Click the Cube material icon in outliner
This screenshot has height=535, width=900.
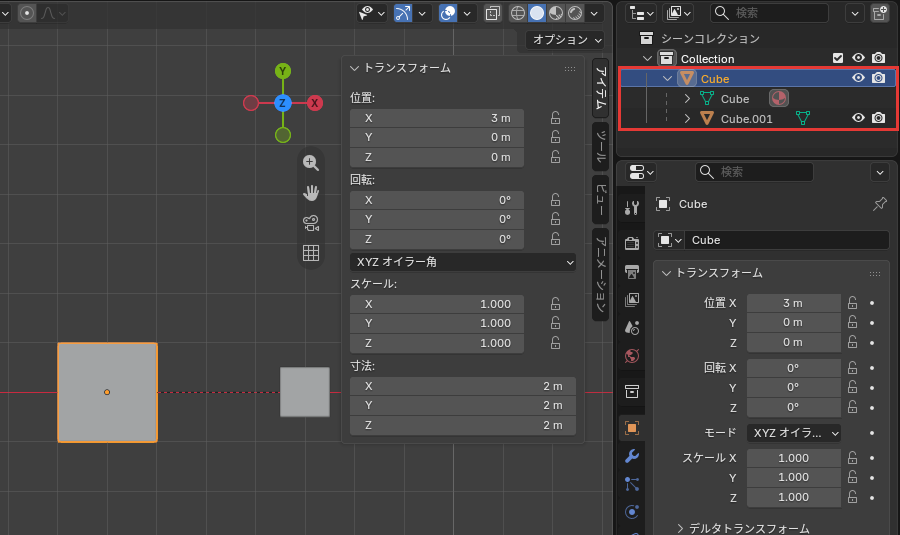(779, 99)
